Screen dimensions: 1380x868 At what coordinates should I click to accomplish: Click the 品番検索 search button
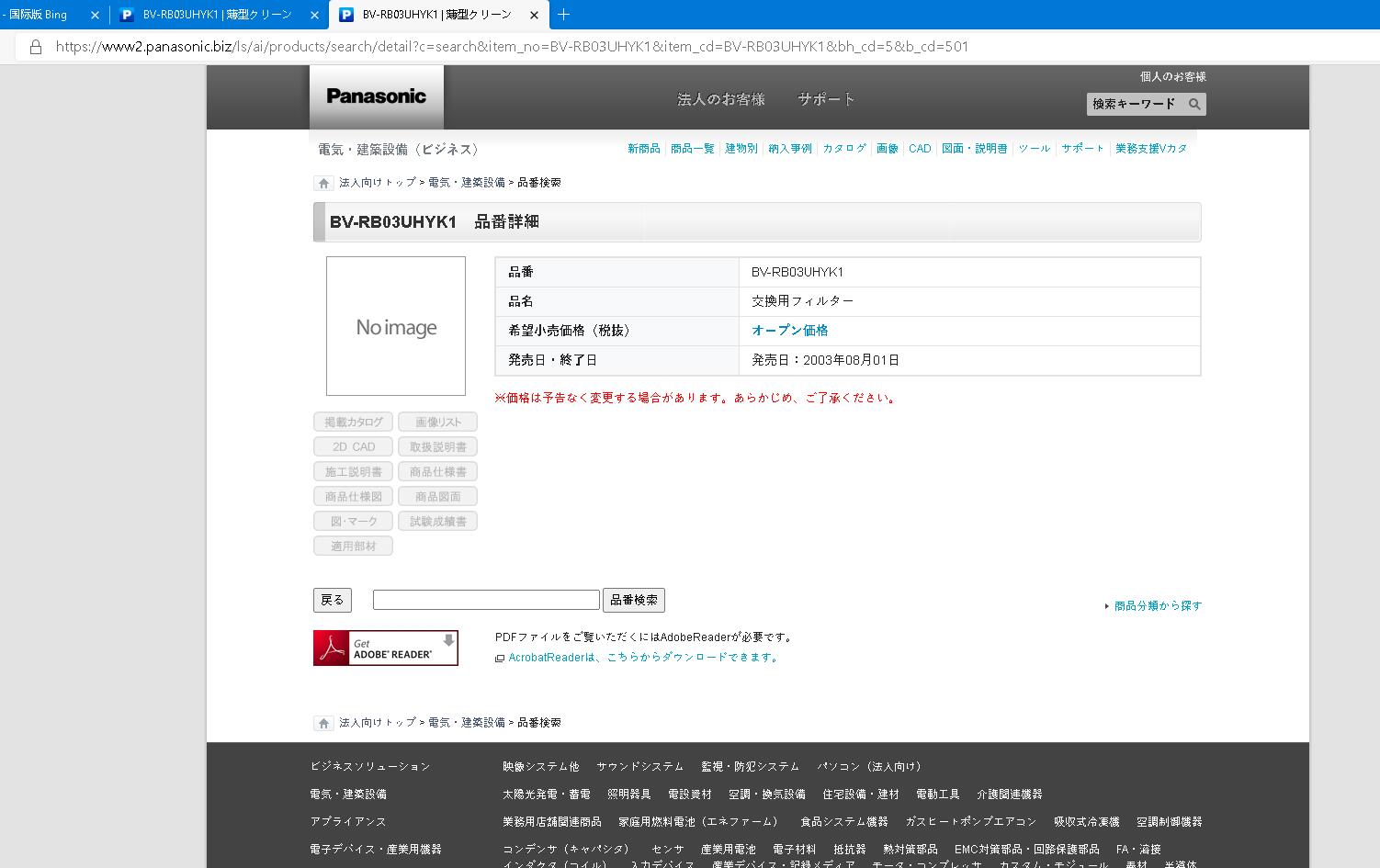click(x=634, y=600)
